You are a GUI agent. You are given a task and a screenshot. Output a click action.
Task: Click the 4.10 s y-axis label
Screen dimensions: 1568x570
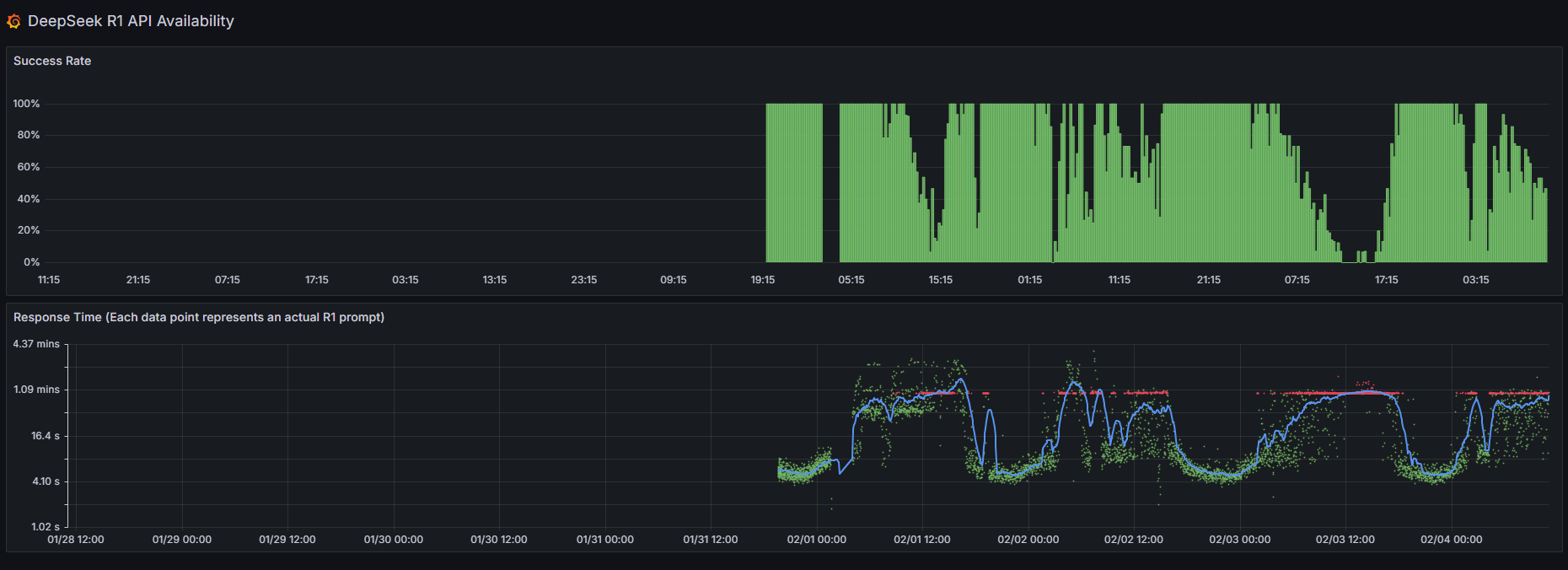(x=46, y=481)
